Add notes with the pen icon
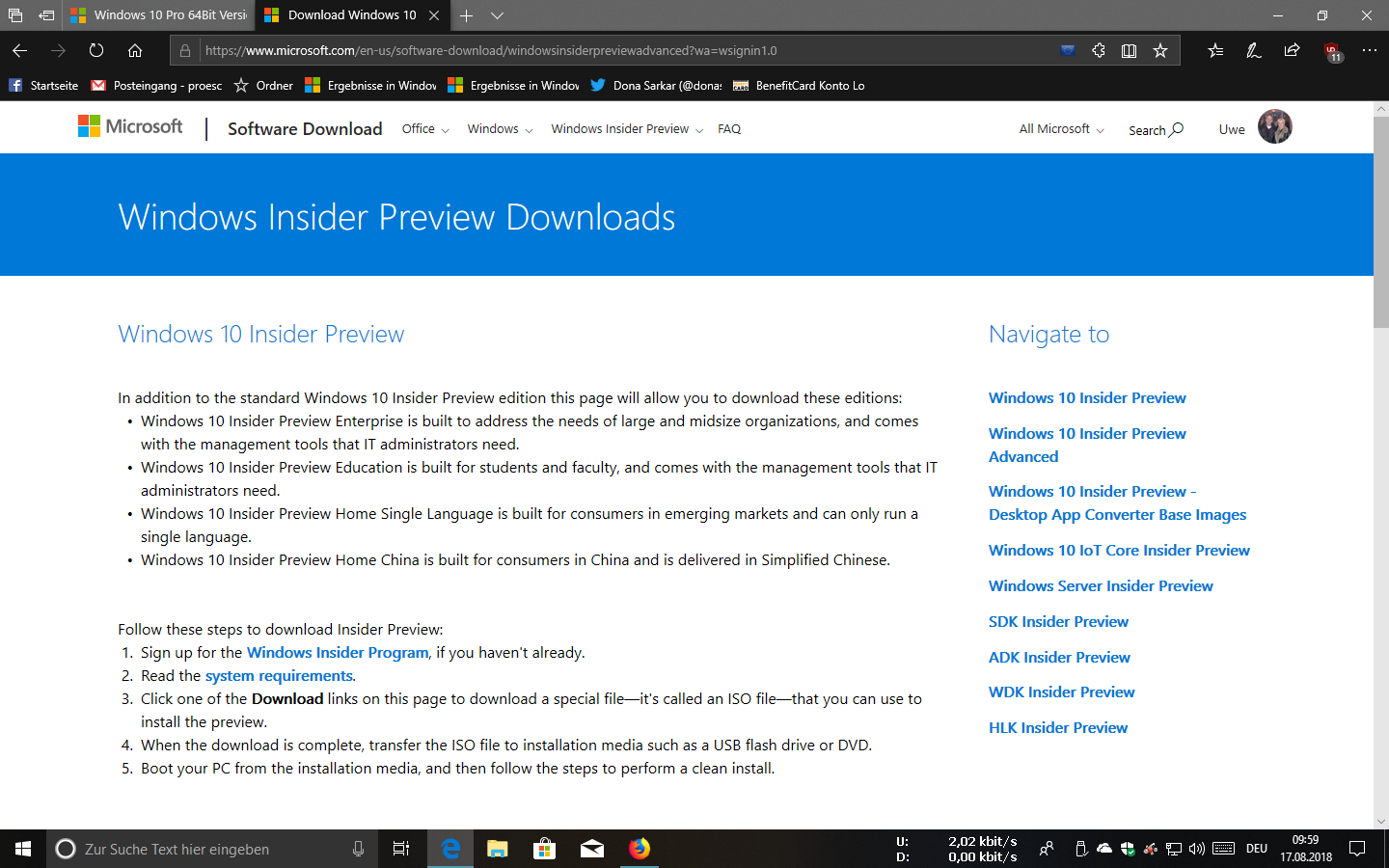Screen dimensions: 1389x868 [1253, 50]
